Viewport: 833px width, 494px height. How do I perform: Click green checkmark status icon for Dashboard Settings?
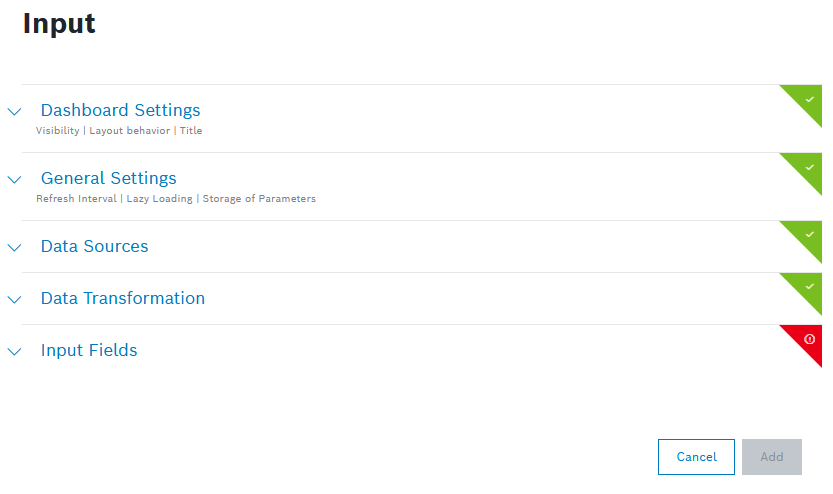pyautogui.click(x=809, y=99)
